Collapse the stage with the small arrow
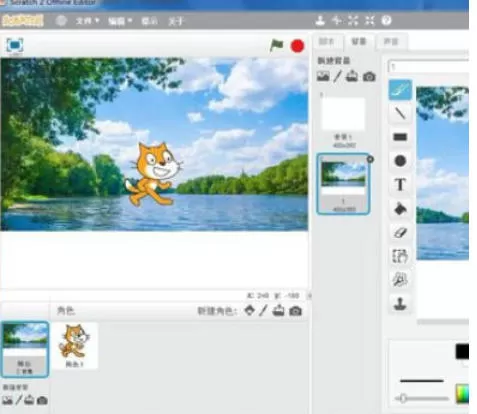477x414 pixels. click(310, 296)
